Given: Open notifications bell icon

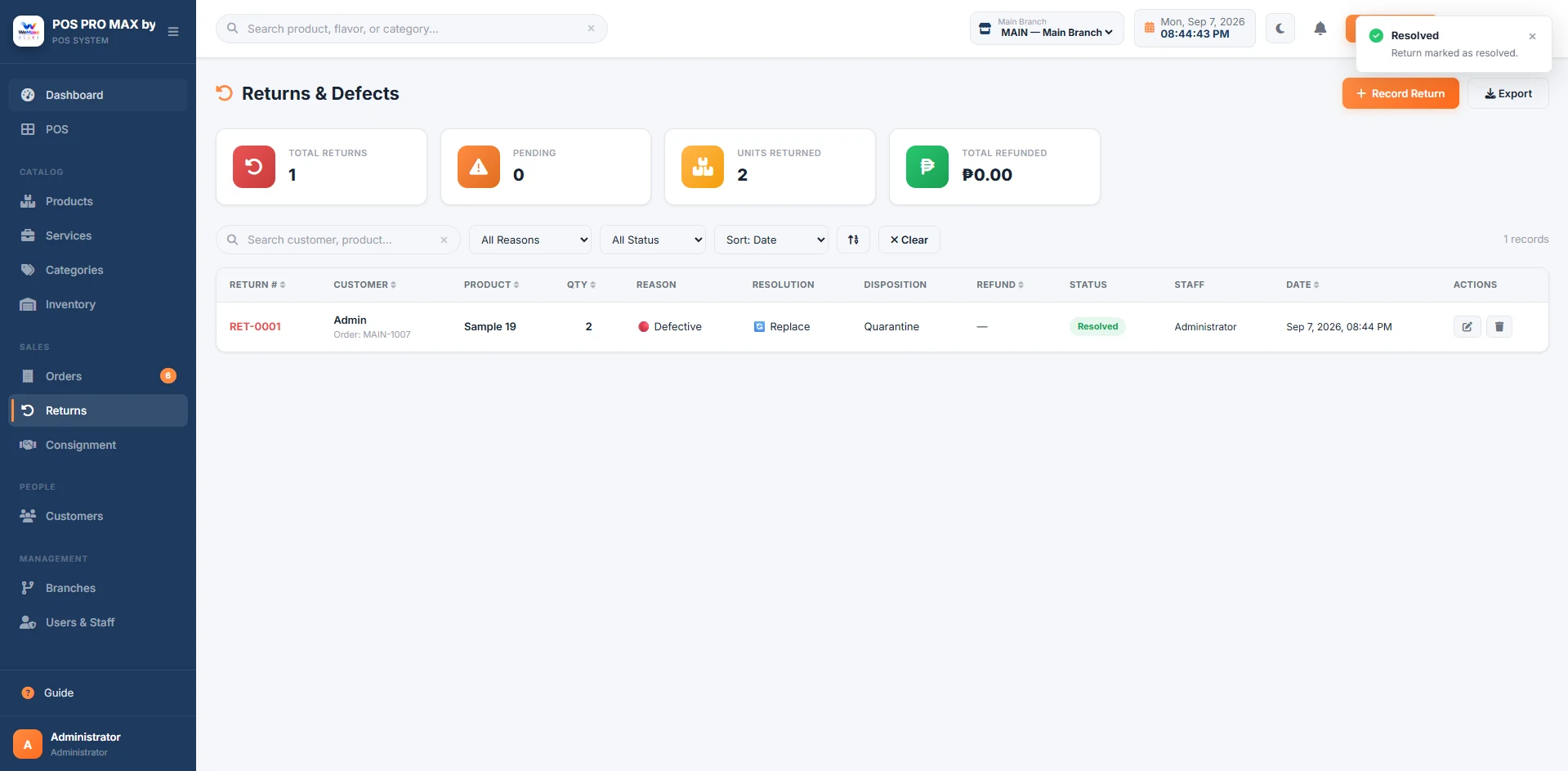Looking at the screenshot, I should pos(1320,29).
